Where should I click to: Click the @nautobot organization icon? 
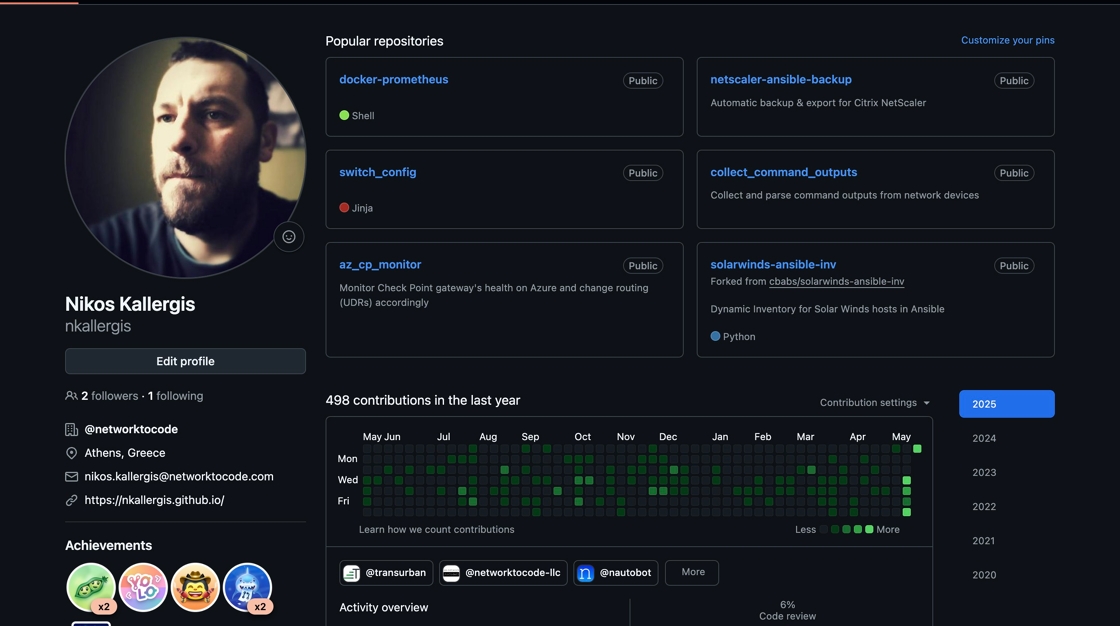(585, 573)
